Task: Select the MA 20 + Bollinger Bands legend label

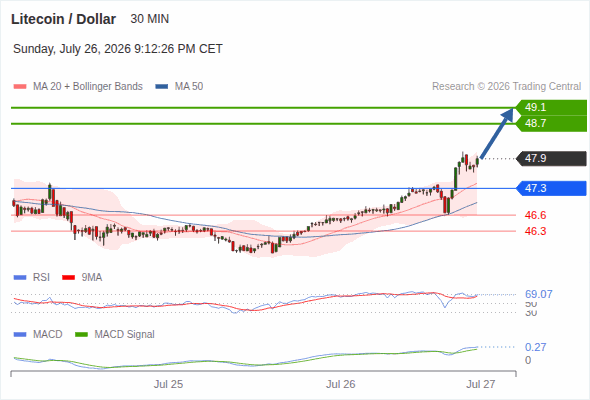Action: point(88,87)
